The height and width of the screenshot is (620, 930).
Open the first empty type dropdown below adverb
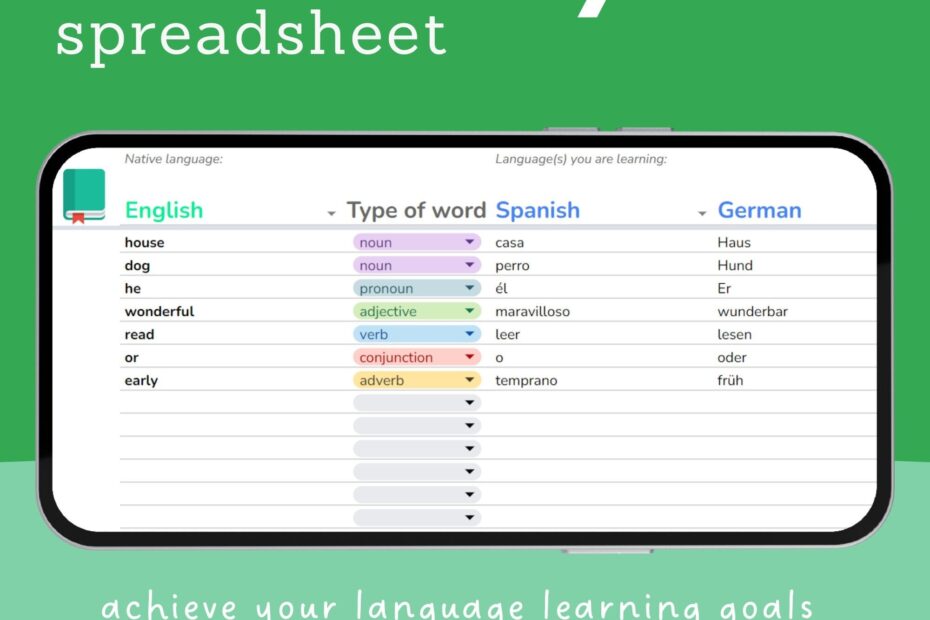pyautogui.click(x=417, y=403)
